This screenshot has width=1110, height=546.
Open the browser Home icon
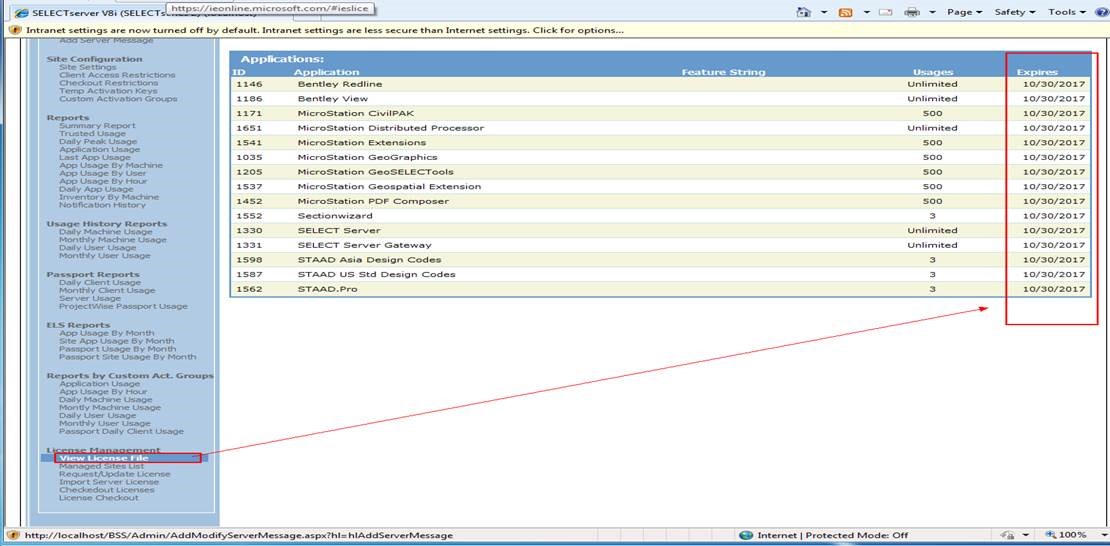(x=803, y=12)
